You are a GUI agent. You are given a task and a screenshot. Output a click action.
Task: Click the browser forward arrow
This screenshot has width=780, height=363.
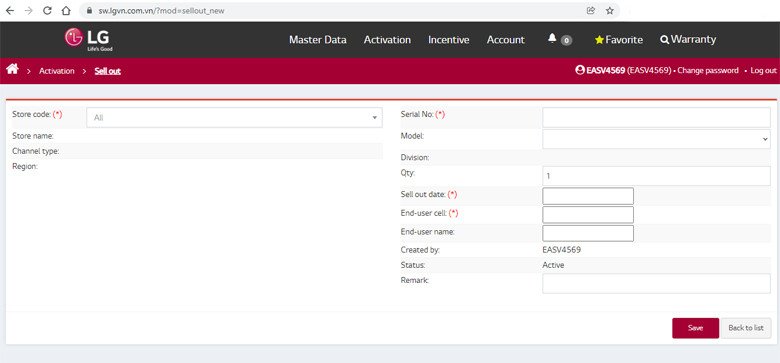28,10
